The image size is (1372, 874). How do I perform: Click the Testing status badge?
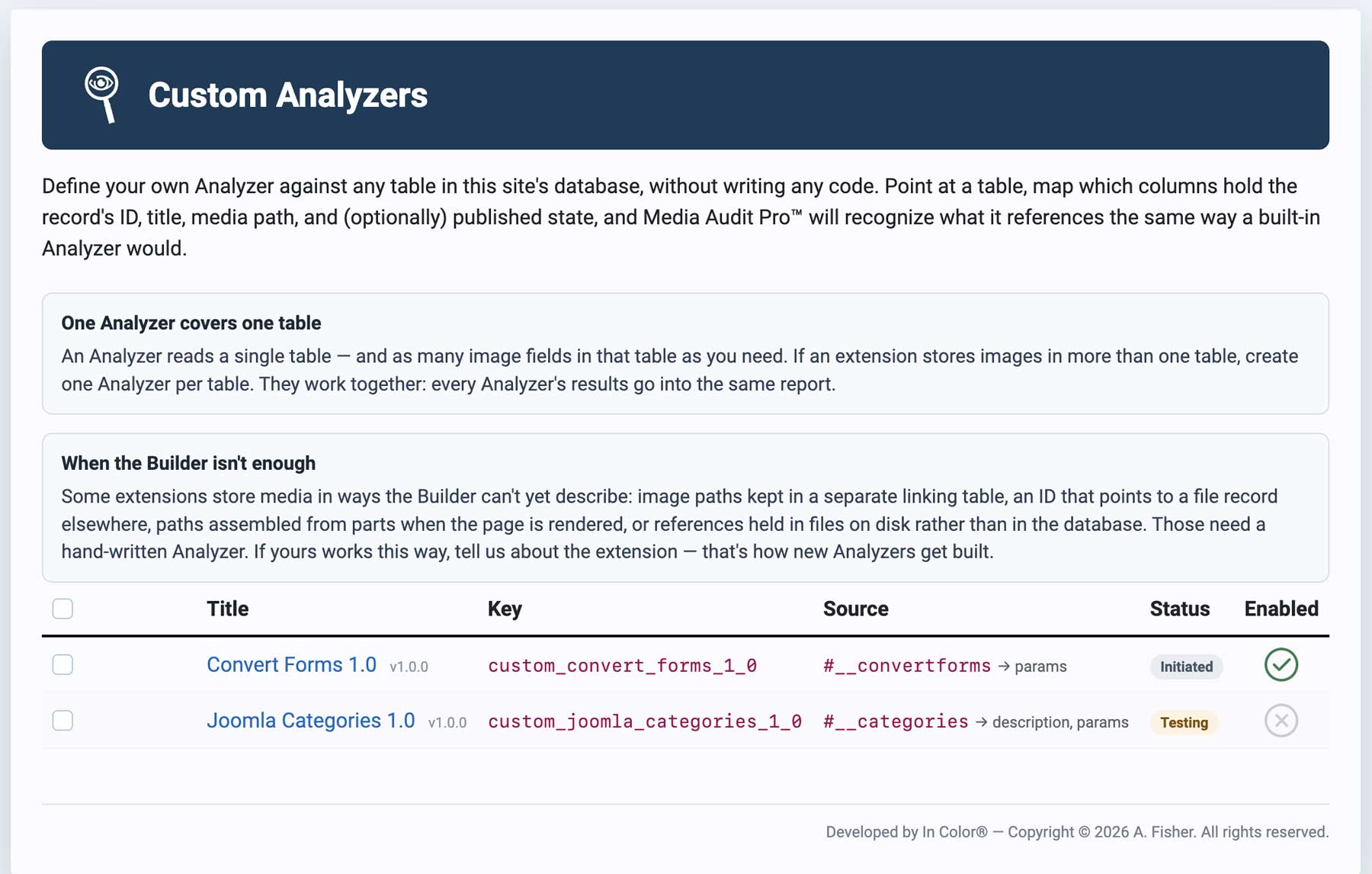tap(1184, 722)
